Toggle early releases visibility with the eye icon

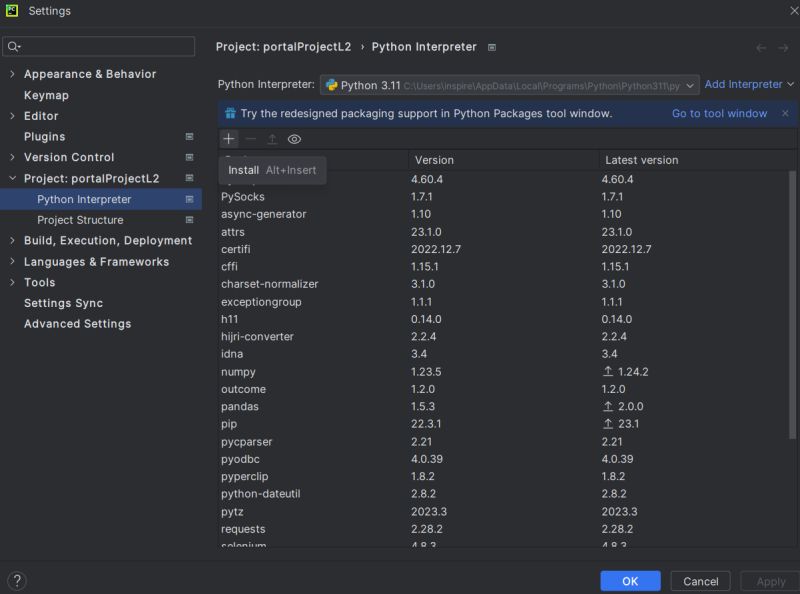(x=293, y=138)
